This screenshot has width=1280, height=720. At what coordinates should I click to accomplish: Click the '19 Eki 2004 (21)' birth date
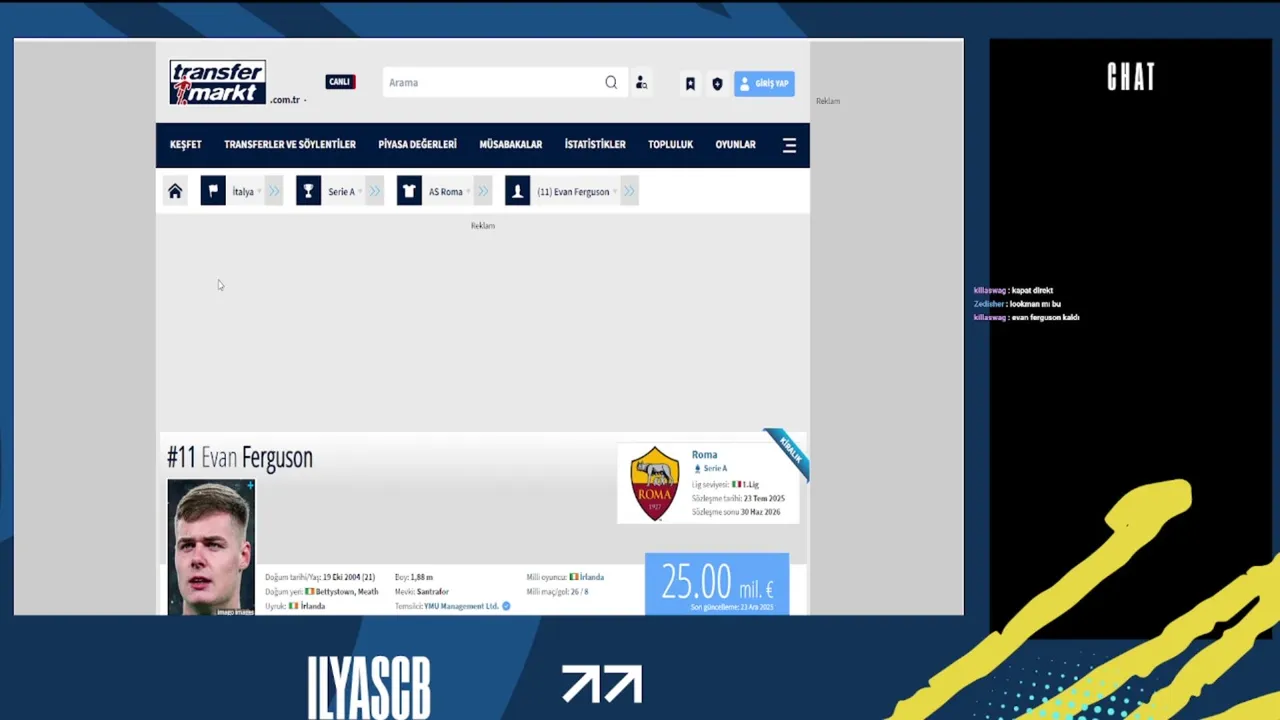click(349, 577)
